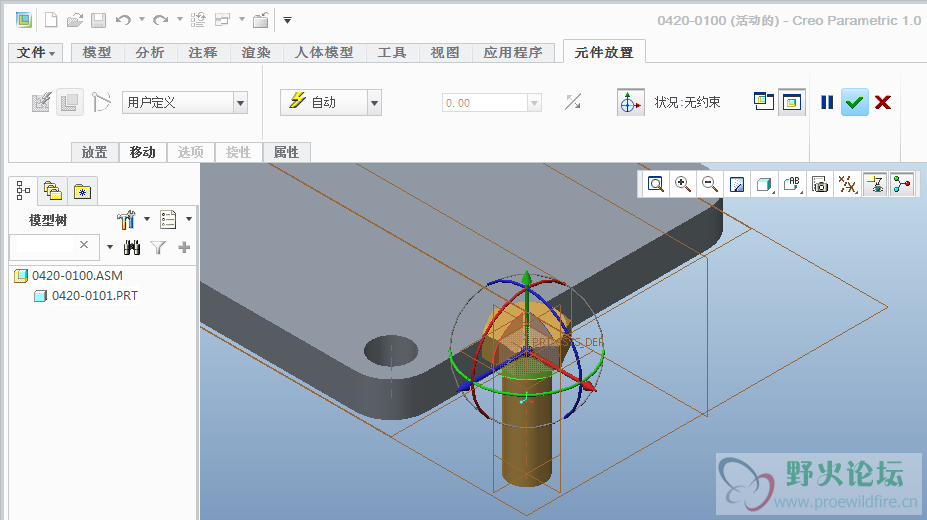Click the favorites navigator tab icon
The height and width of the screenshot is (520, 927).
[82, 191]
